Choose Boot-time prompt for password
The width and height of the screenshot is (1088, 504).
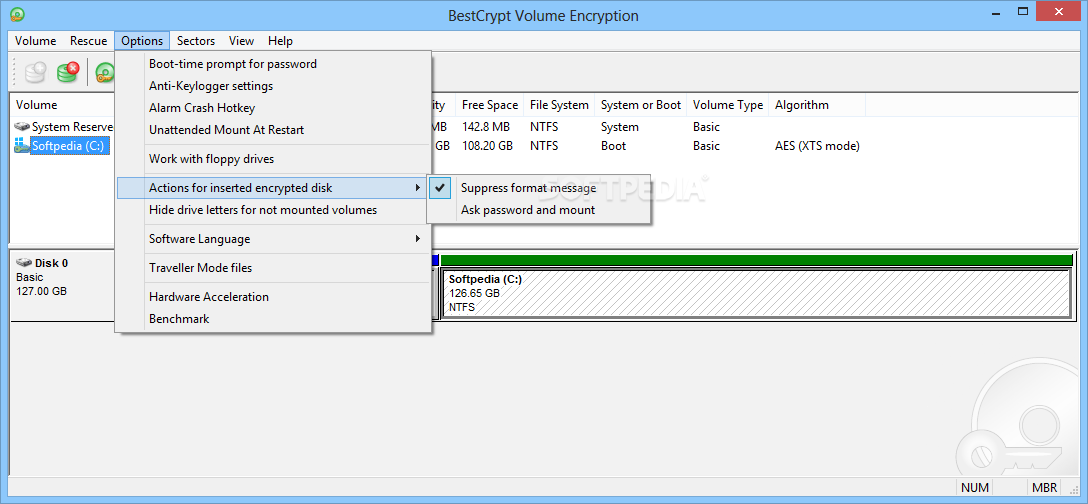pyautogui.click(x=273, y=64)
